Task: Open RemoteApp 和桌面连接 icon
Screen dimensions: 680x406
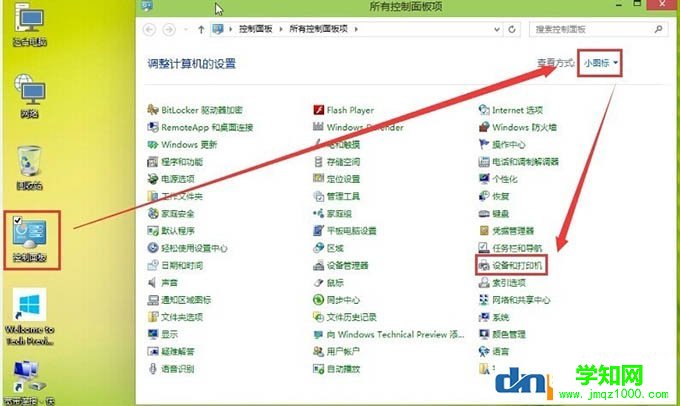Action: (152, 127)
